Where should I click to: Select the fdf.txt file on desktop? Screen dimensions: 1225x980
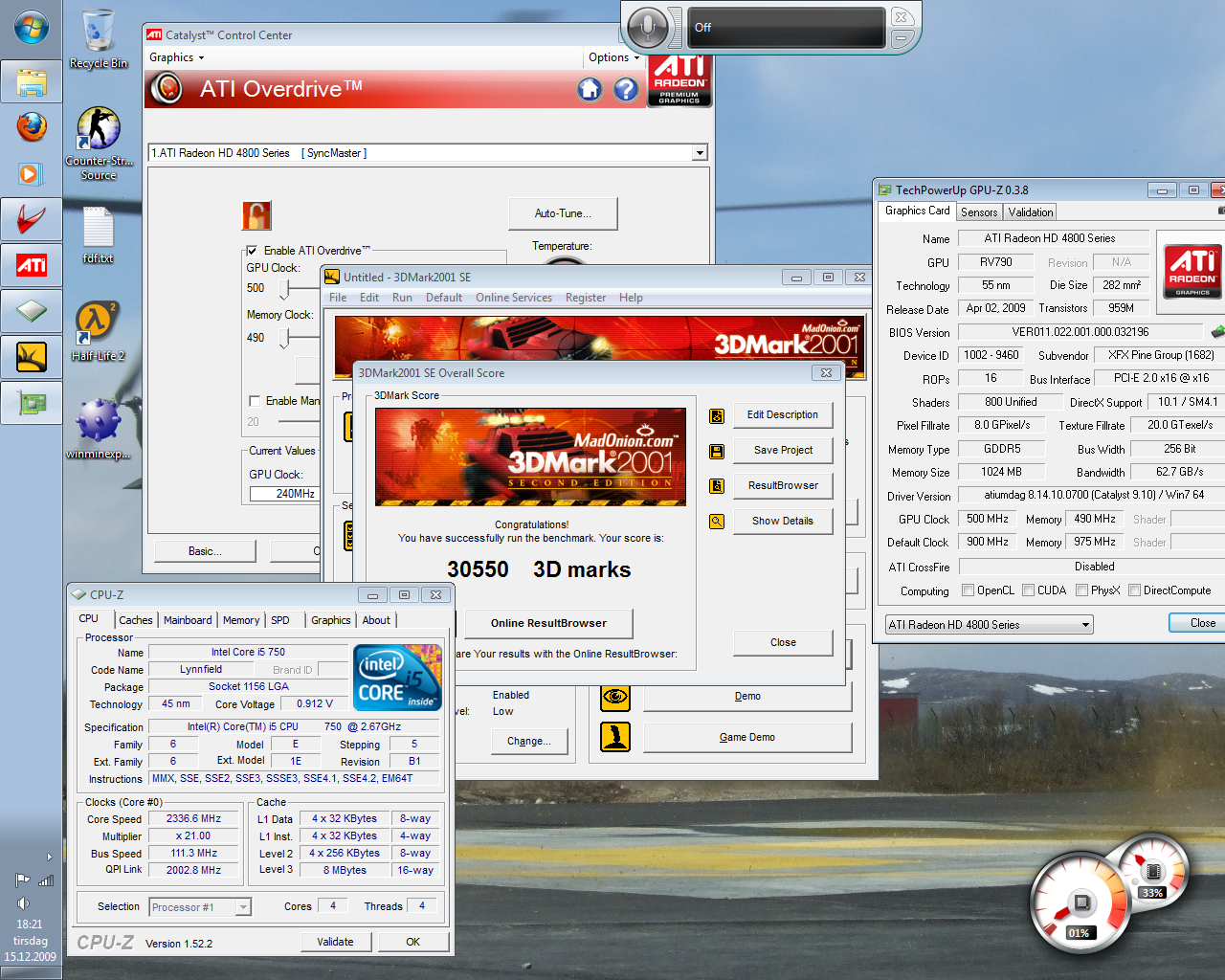[x=99, y=235]
